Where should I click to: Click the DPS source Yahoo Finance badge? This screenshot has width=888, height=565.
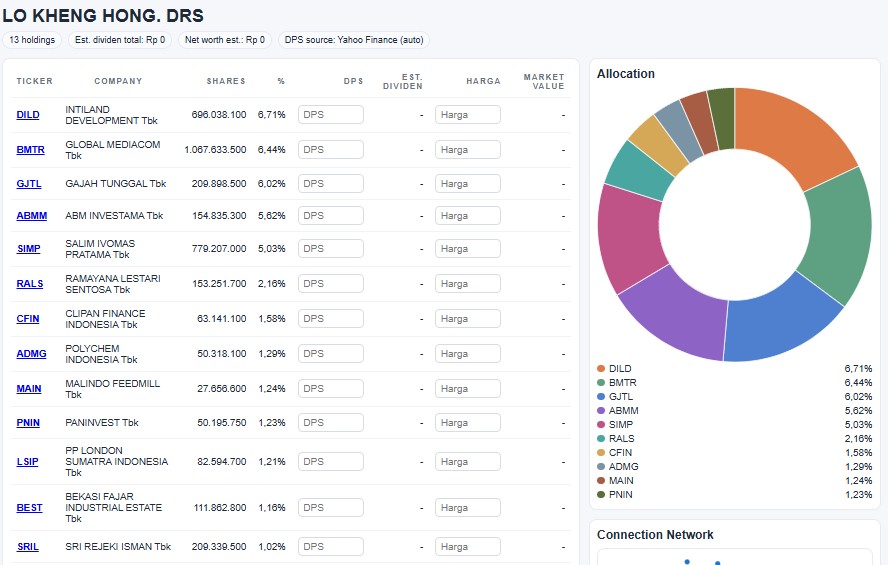354,40
